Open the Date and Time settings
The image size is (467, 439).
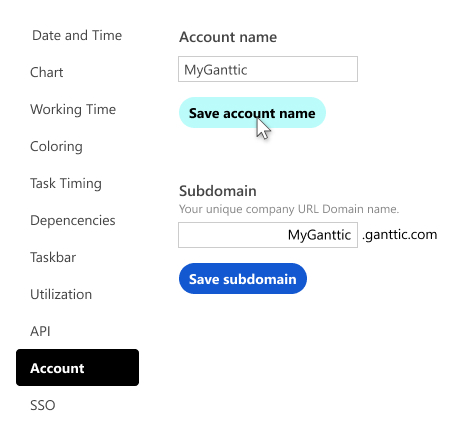77,35
